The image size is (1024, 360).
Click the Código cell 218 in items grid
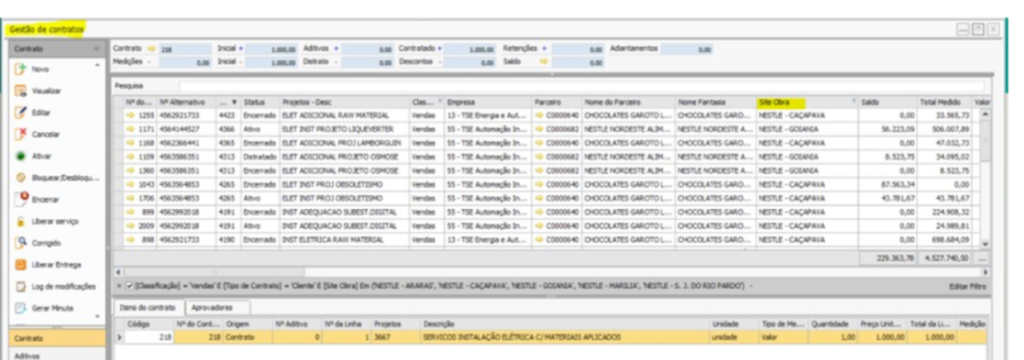pos(150,337)
